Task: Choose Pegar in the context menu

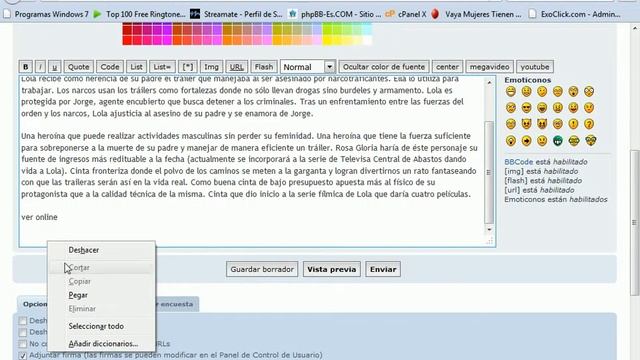Action: (x=101, y=295)
